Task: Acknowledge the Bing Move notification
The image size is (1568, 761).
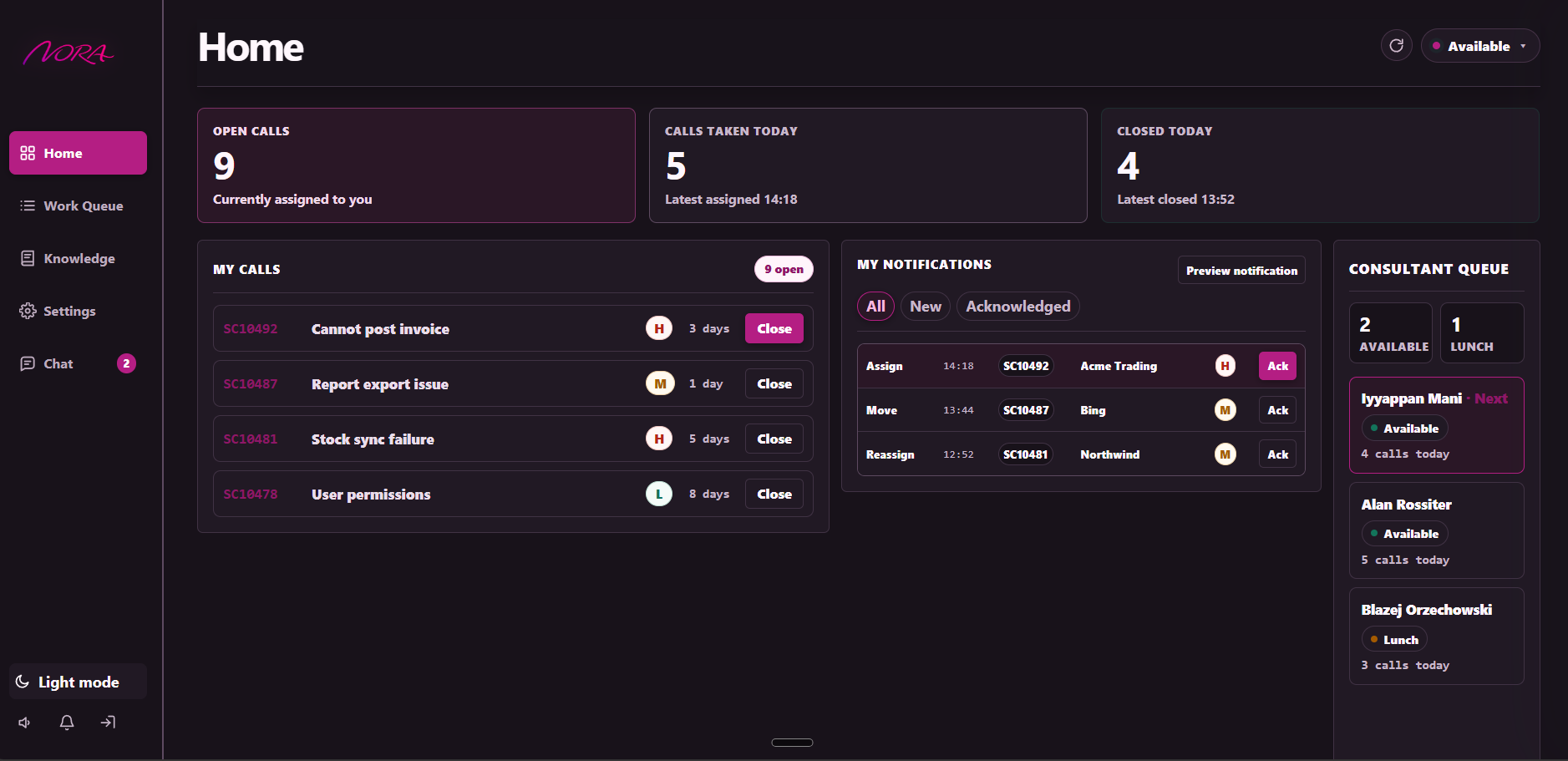Action: [x=1277, y=410]
